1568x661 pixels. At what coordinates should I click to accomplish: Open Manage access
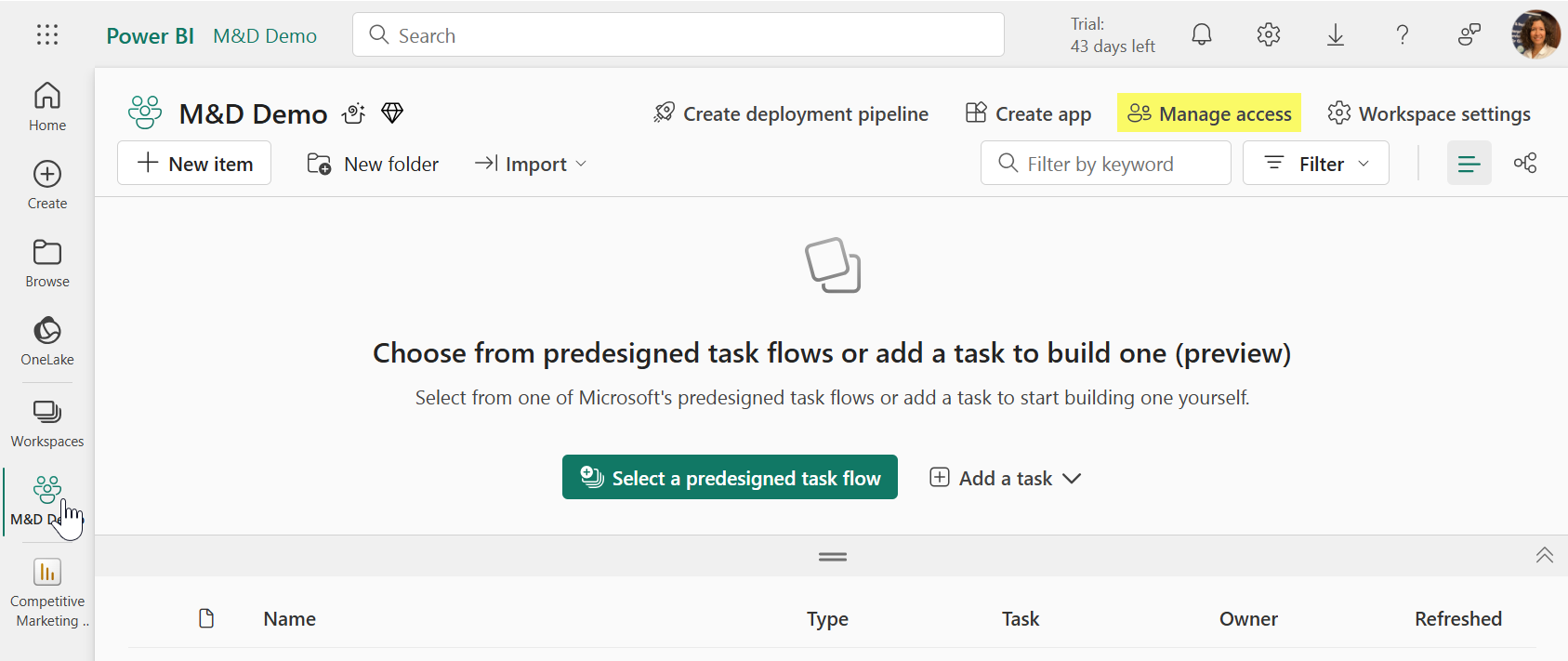1209,113
